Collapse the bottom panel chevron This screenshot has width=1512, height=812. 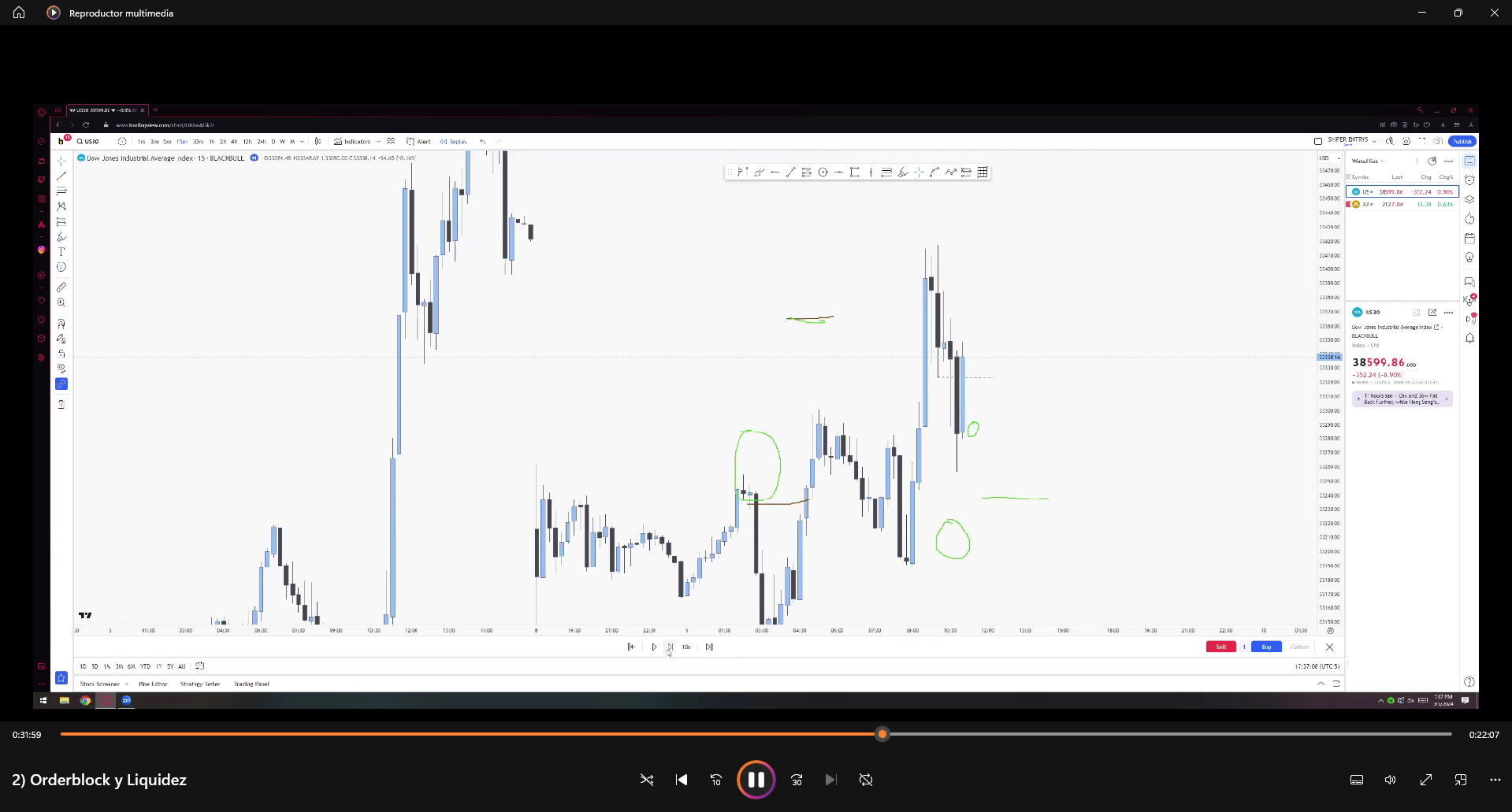click(x=1321, y=684)
